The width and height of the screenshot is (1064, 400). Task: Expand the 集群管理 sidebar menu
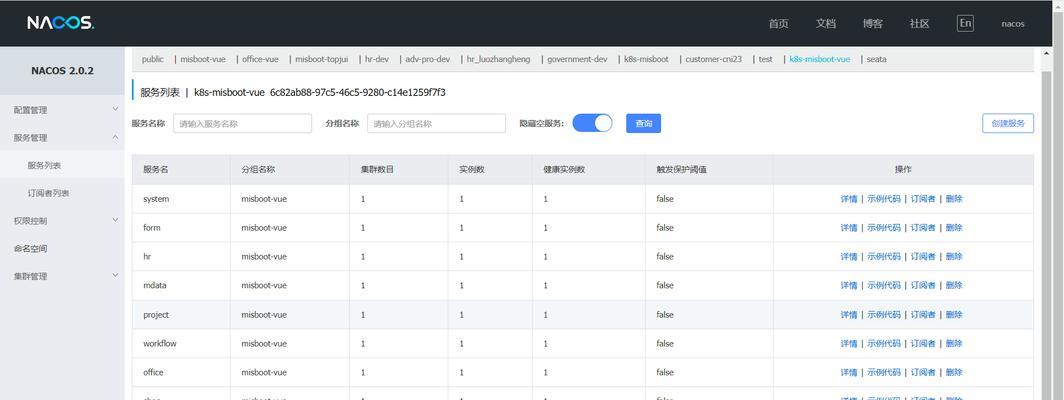pyautogui.click(x=62, y=276)
